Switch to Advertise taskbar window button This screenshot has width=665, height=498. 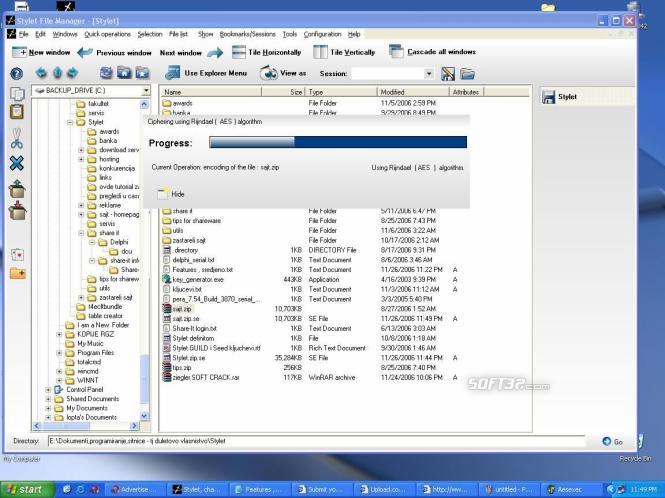(135, 490)
